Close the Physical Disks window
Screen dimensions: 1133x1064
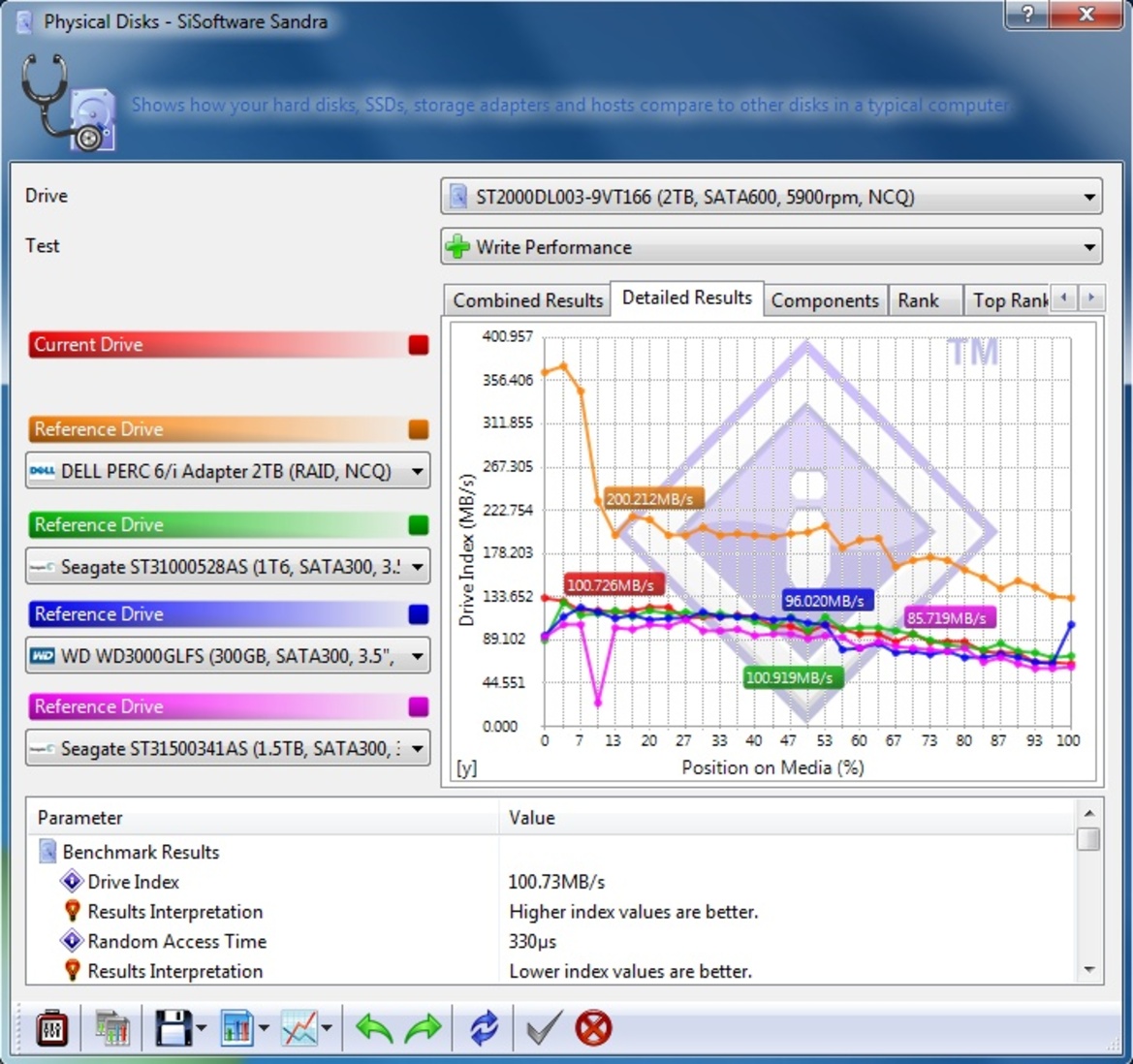pos(1086,14)
